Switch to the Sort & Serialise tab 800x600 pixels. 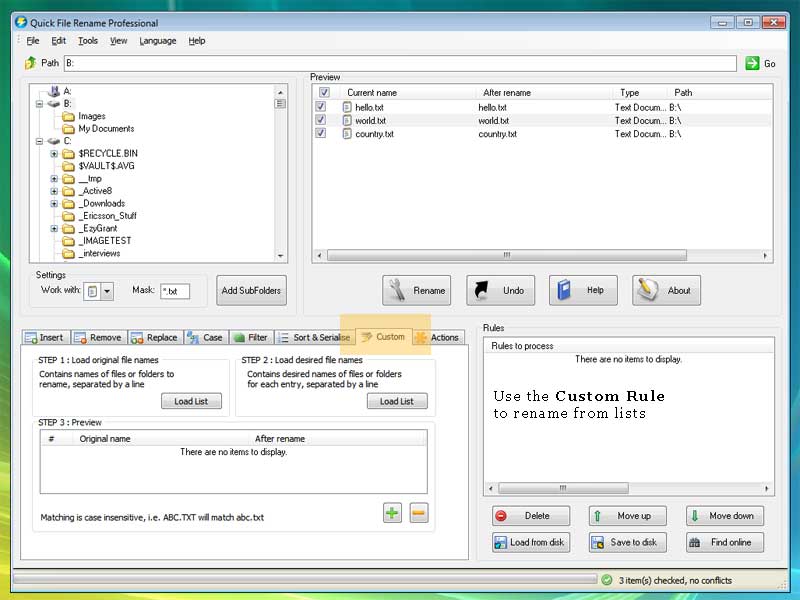[314, 338]
